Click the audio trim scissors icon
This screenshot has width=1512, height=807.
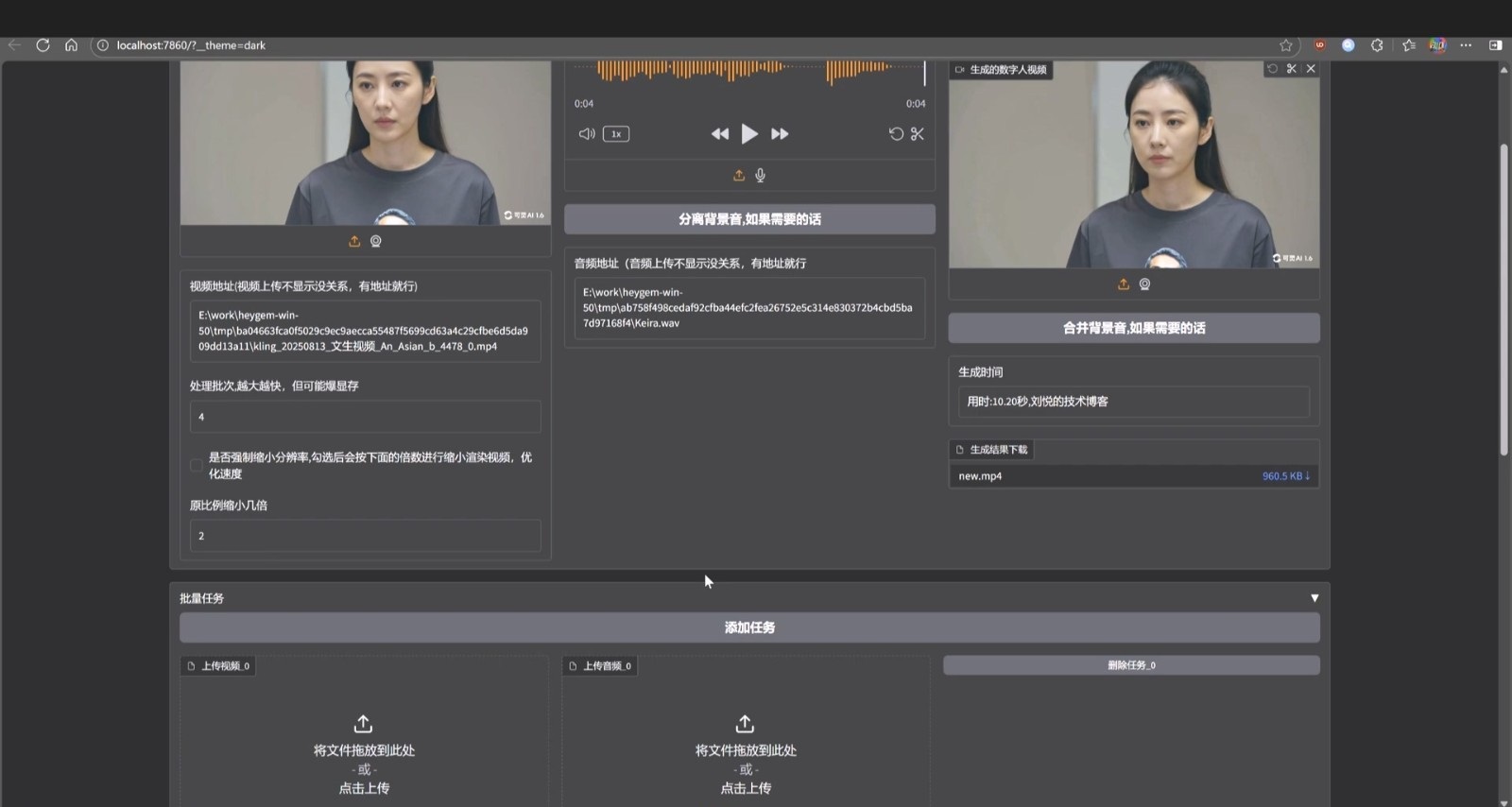[917, 134]
